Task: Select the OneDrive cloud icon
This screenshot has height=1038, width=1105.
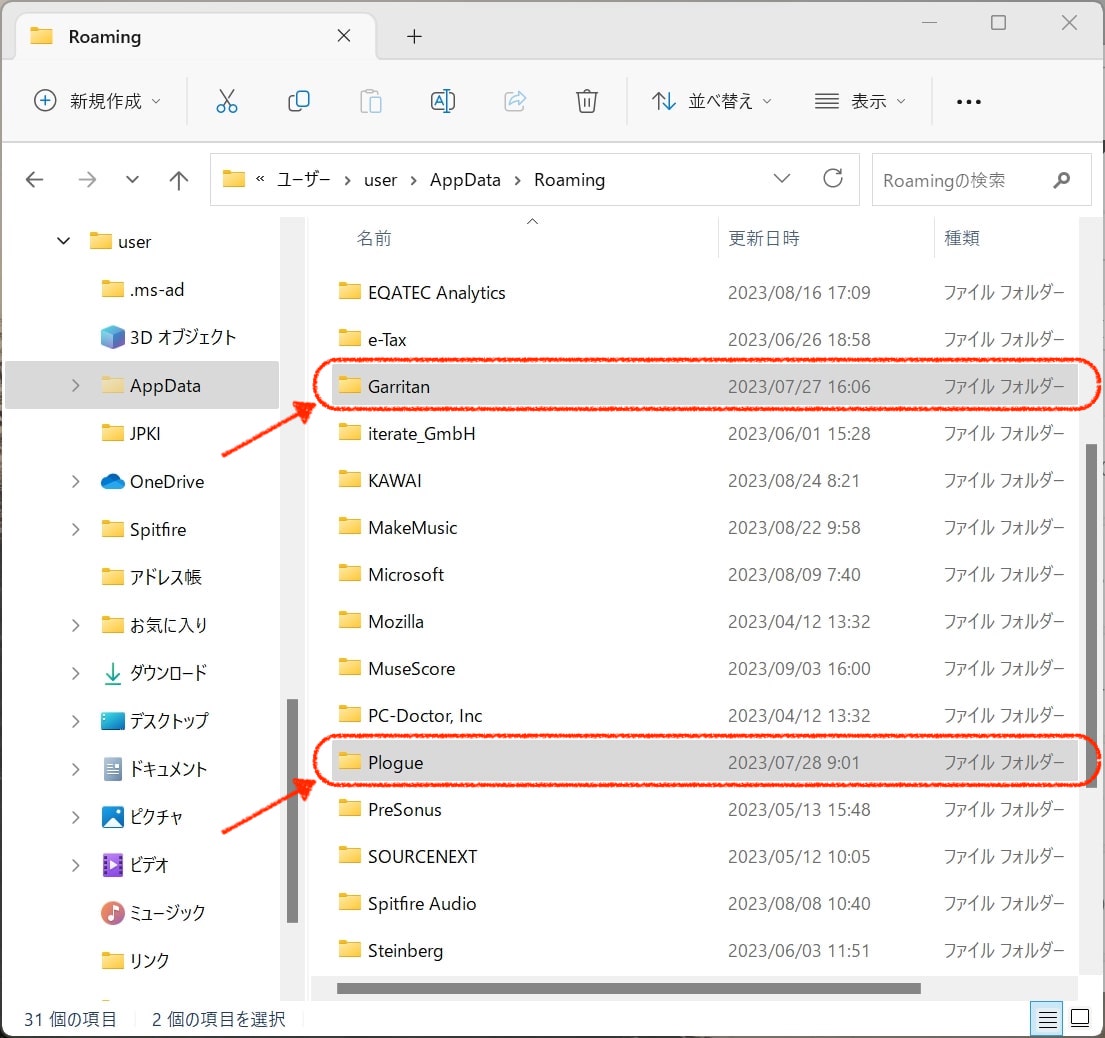Action: (112, 481)
